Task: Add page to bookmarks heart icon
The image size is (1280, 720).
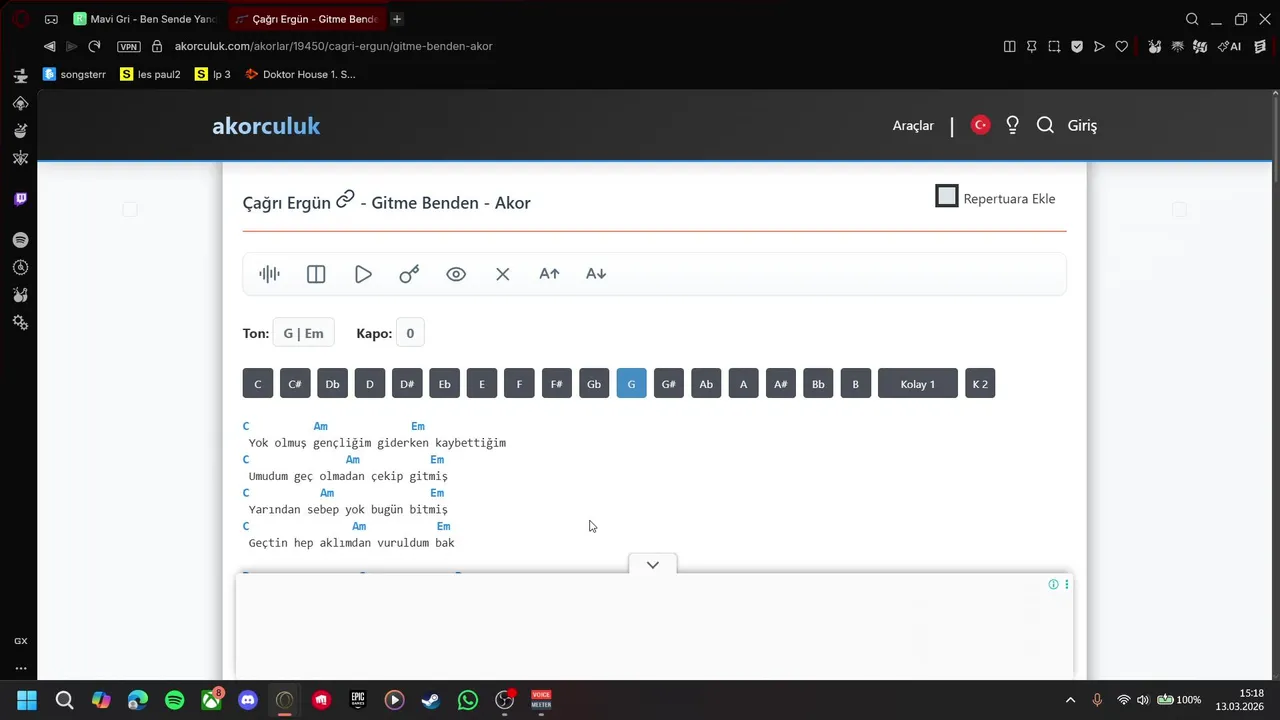Action: pyautogui.click(x=1122, y=46)
